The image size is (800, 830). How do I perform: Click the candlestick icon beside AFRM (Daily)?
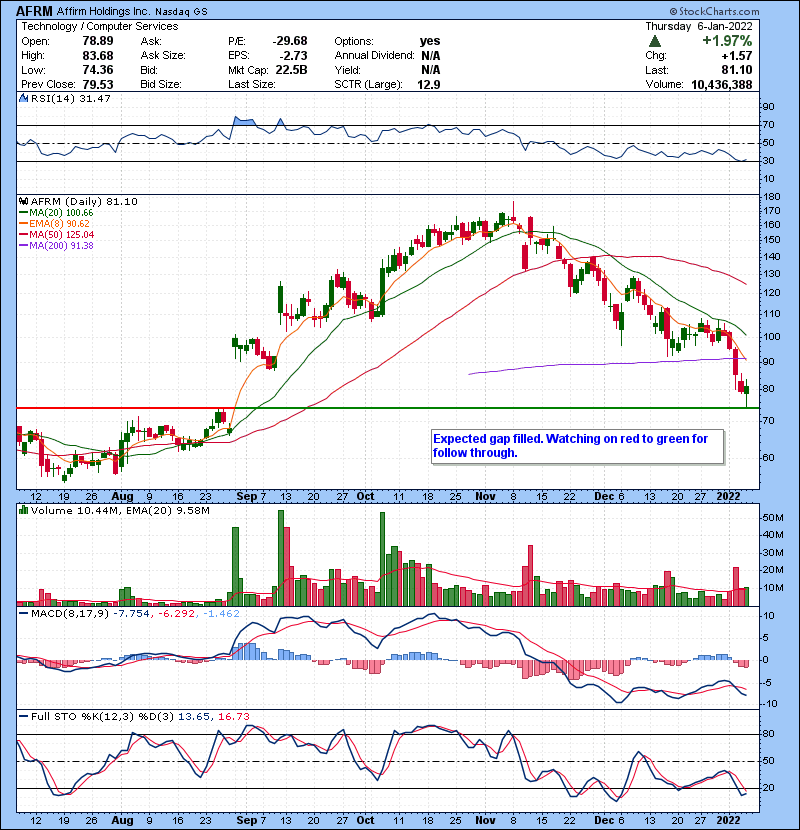pos(23,202)
